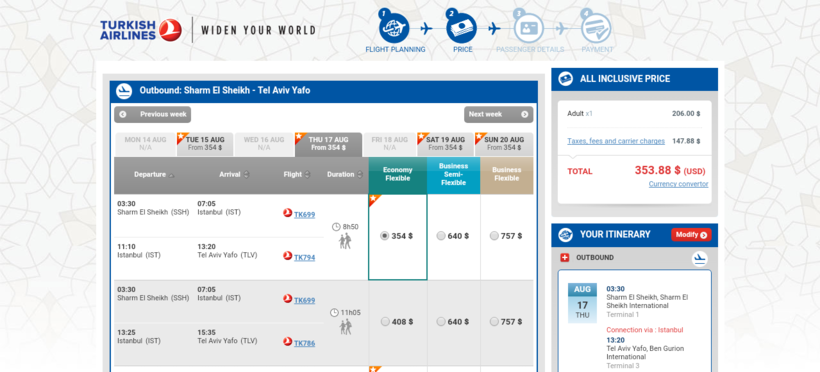Click Modify itinerary button
This screenshot has height=372, width=820.
pos(691,235)
